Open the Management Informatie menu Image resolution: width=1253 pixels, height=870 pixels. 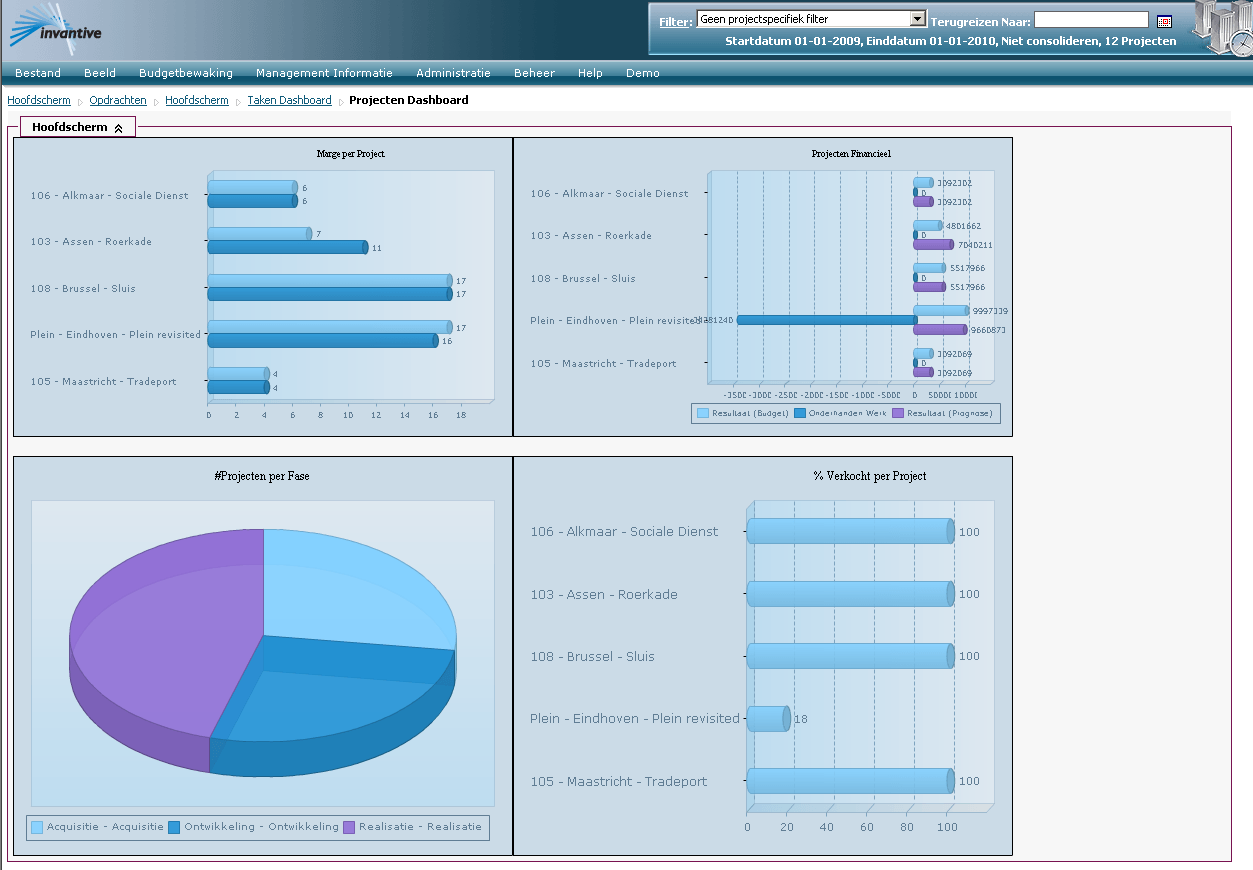324,72
